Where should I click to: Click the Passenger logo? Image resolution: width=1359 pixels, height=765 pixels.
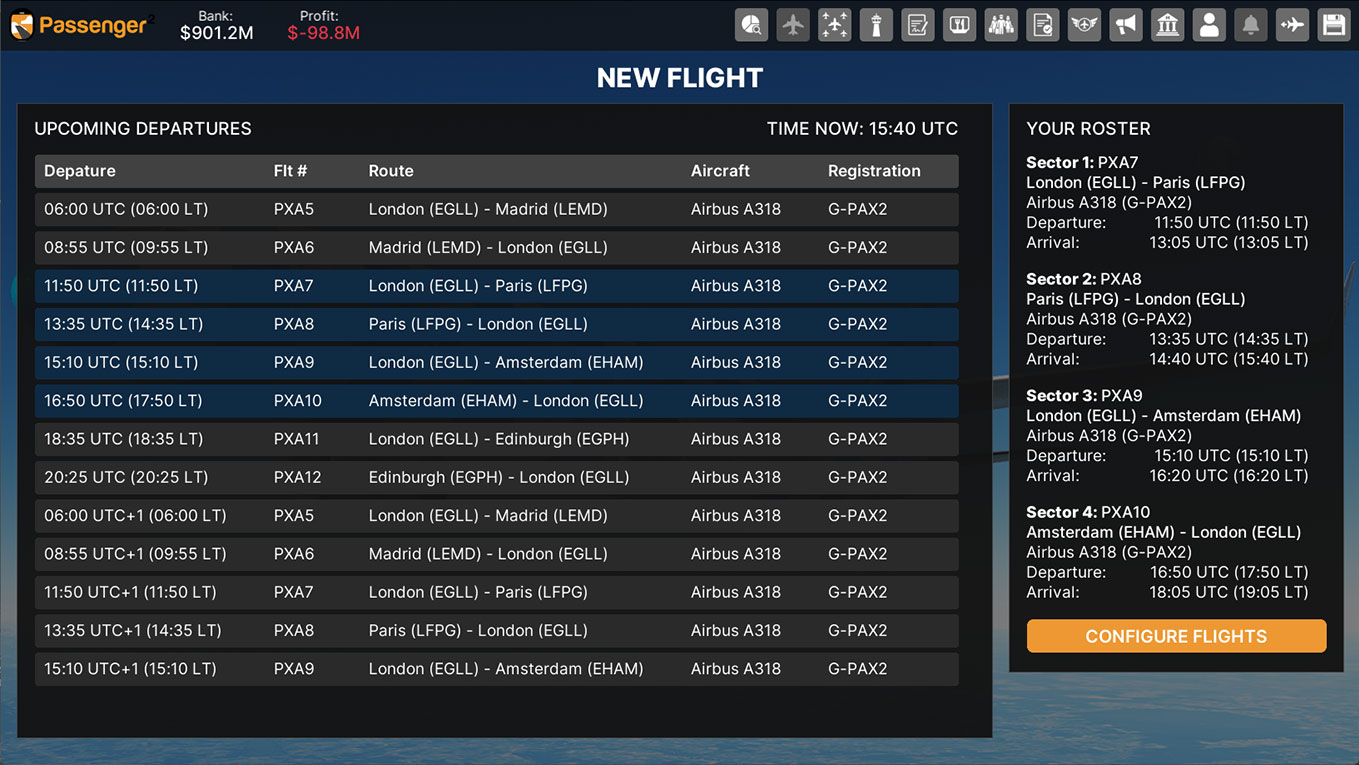79,26
